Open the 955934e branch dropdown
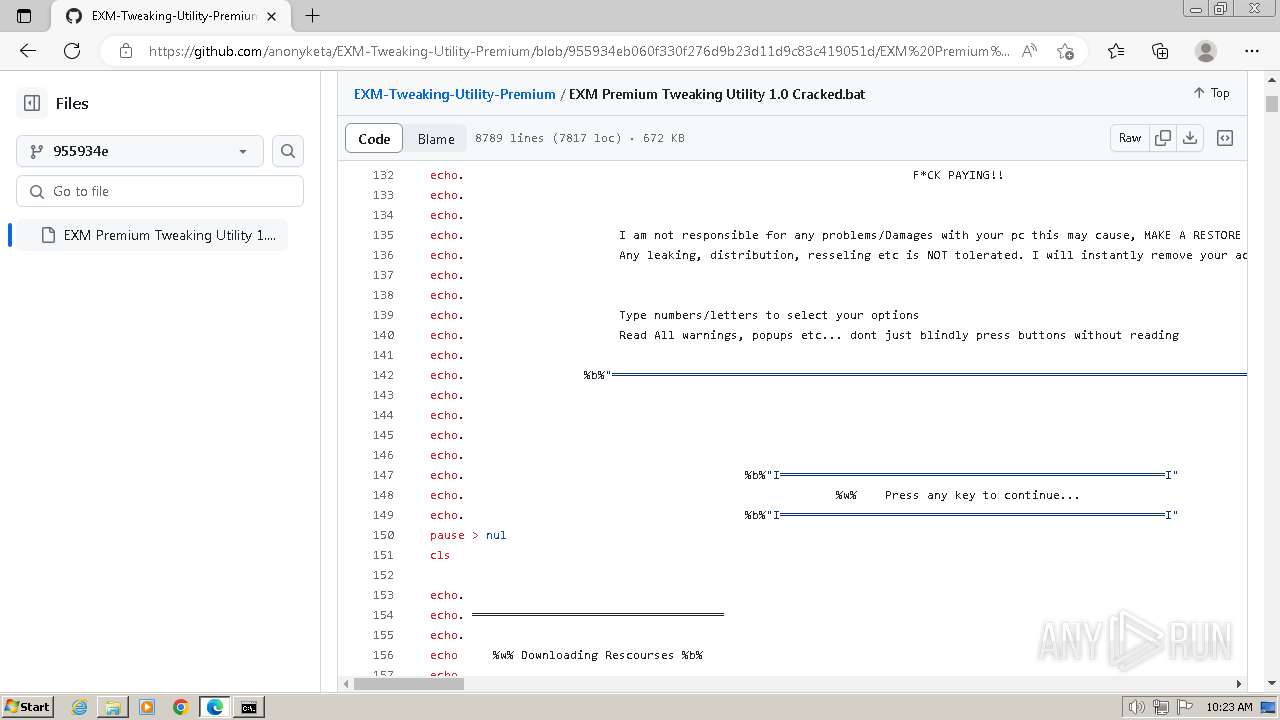Screen dimensions: 1280x720 pyautogui.click(x=140, y=151)
